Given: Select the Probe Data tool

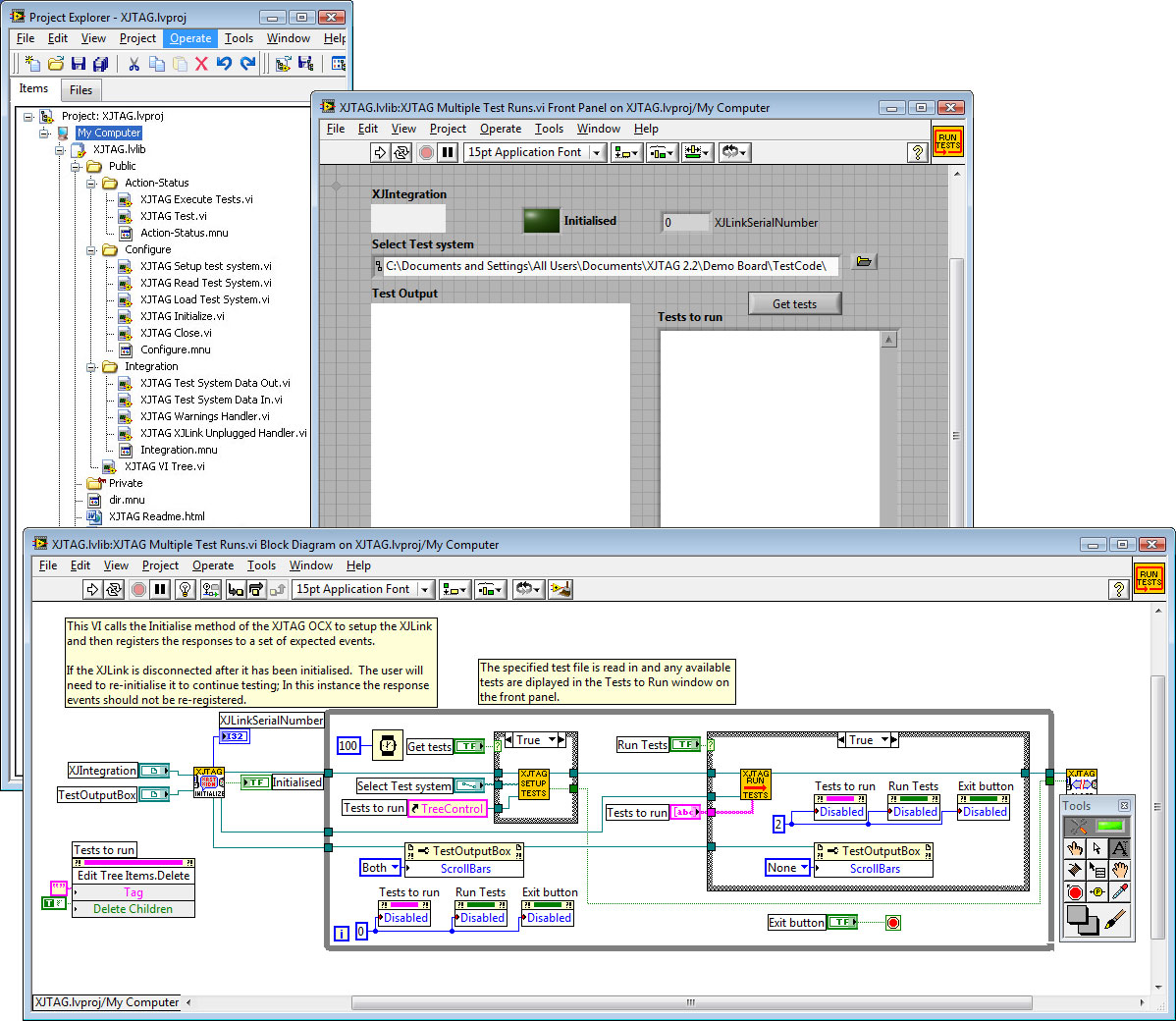Looking at the screenshot, I should (x=1097, y=892).
